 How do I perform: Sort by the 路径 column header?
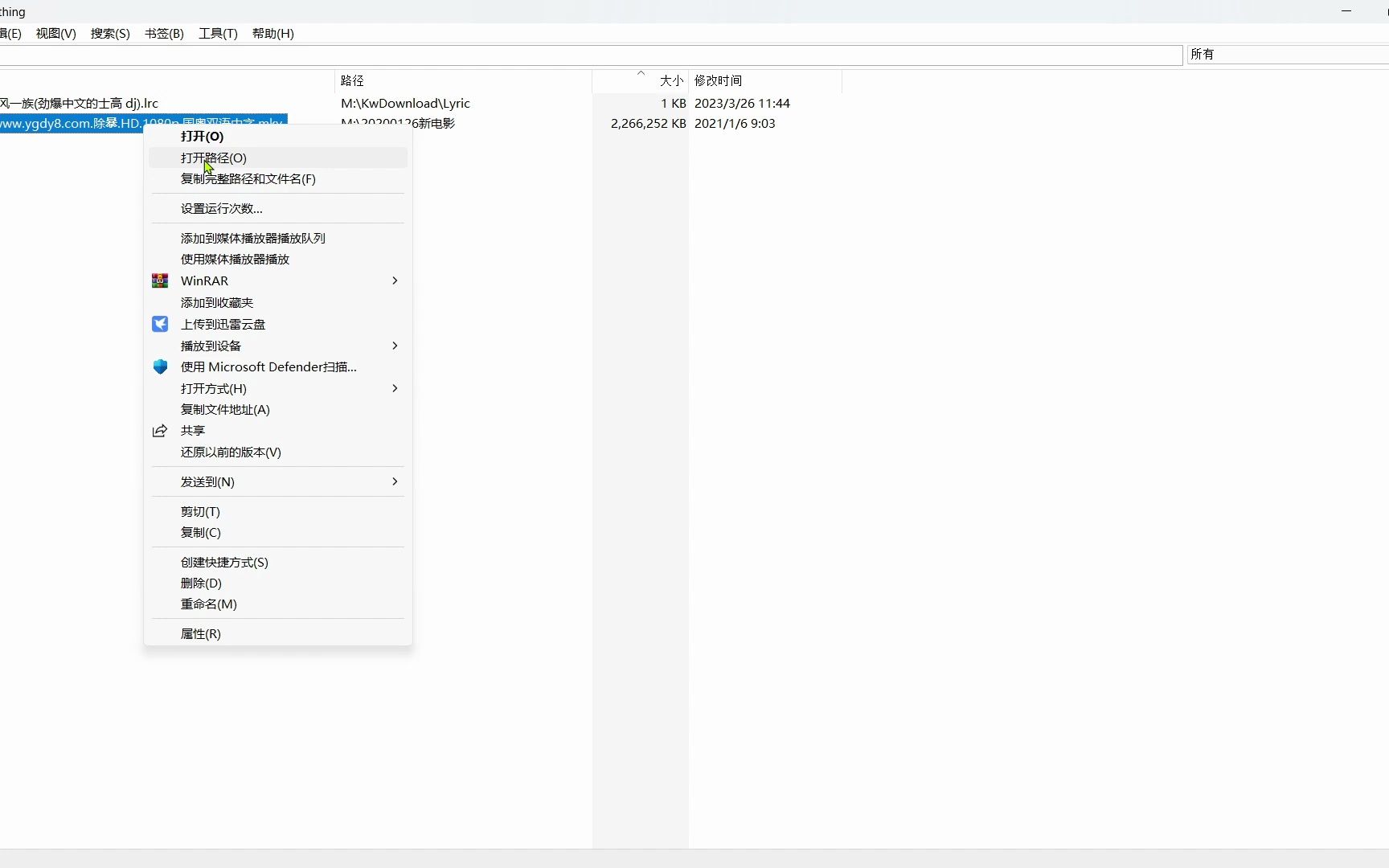pos(463,80)
